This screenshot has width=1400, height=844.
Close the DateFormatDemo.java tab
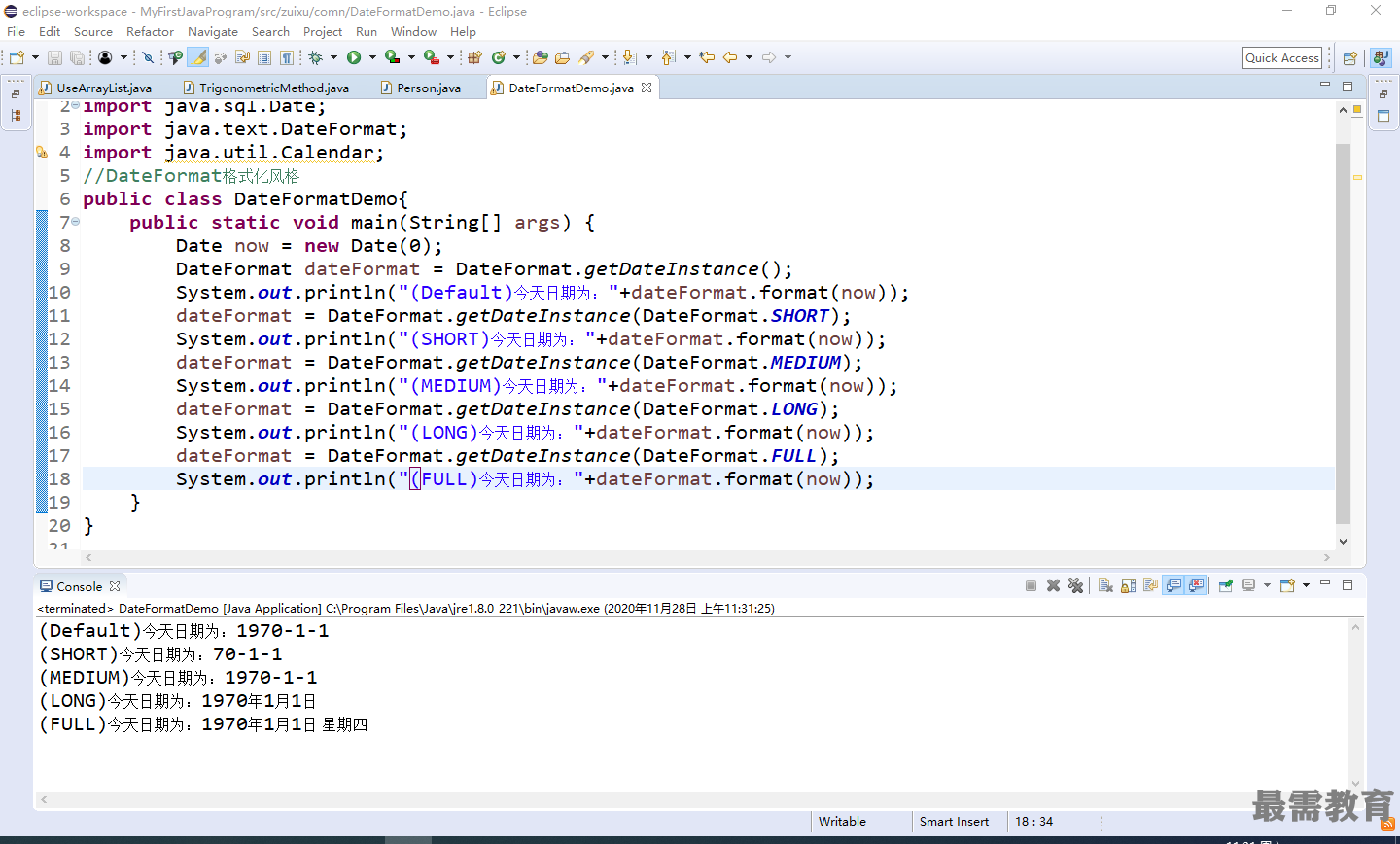[x=647, y=88]
